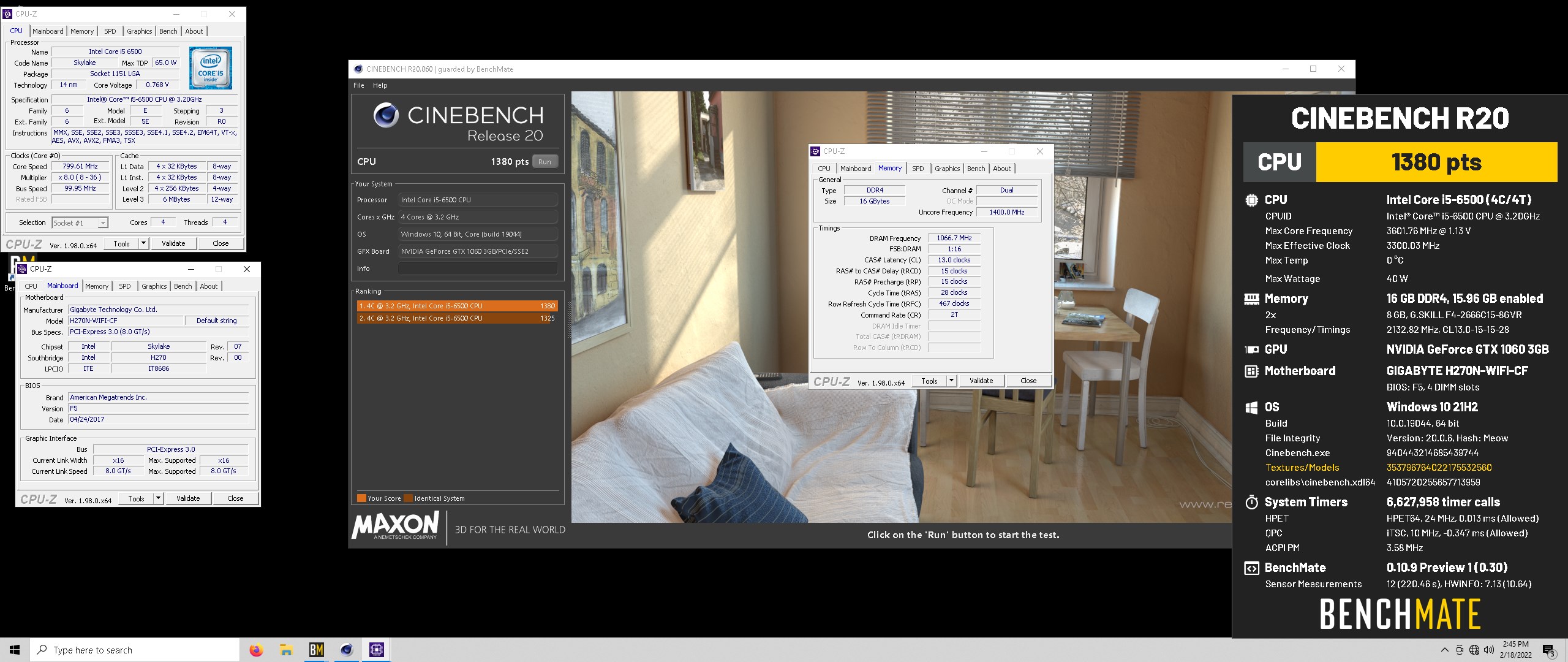The height and width of the screenshot is (662, 1568).
Task: Click Tools button in Memory window
Action: [929, 381]
